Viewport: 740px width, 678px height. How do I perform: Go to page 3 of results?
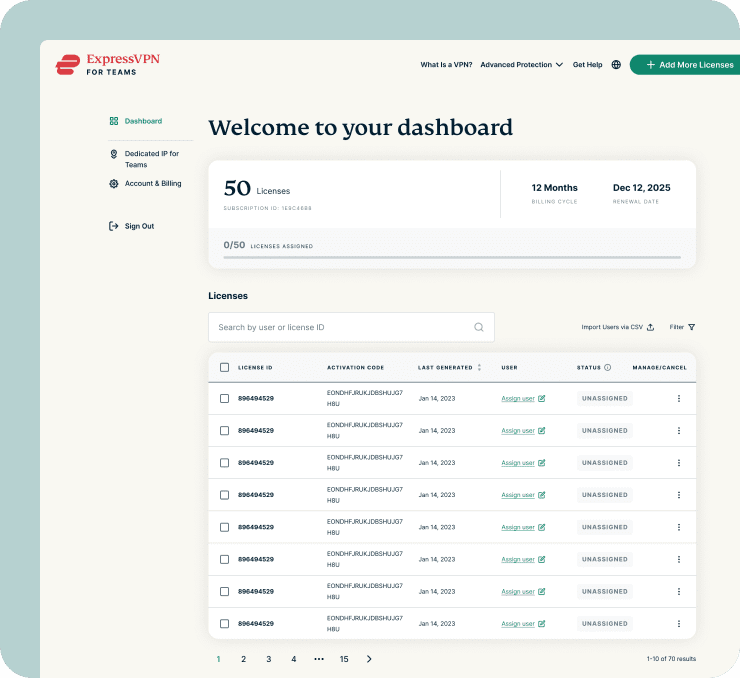coord(269,659)
